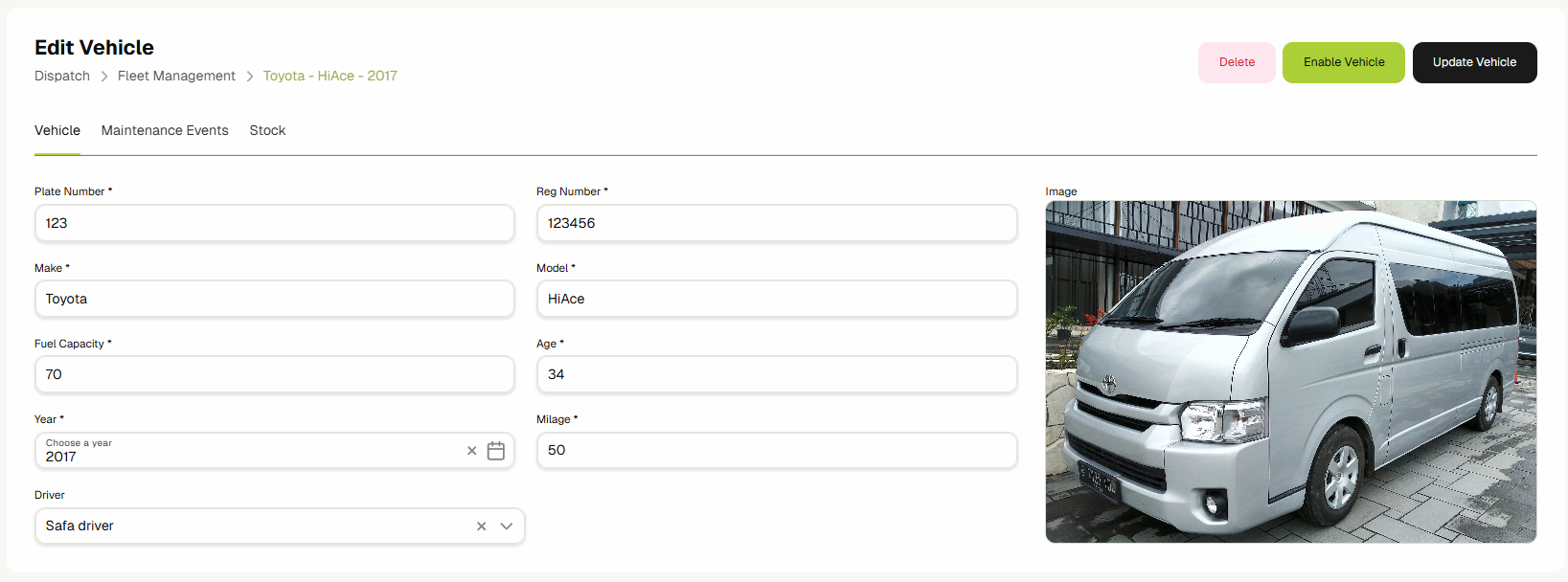Select the Vehicle tab

(57, 130)
